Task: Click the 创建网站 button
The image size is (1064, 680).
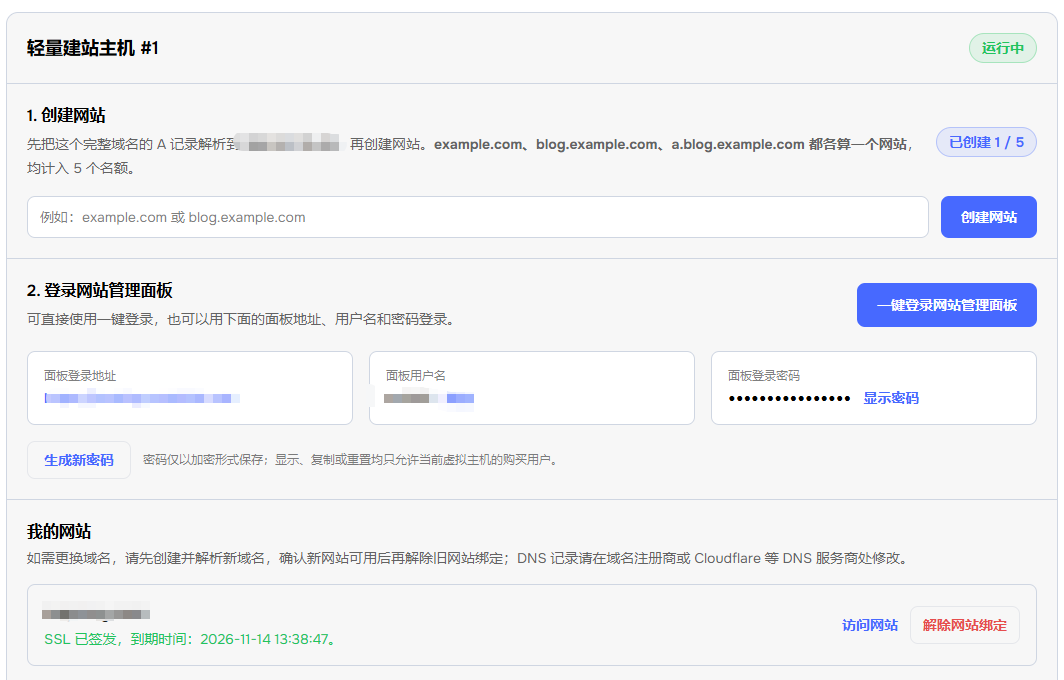Action: coord(988,217)
